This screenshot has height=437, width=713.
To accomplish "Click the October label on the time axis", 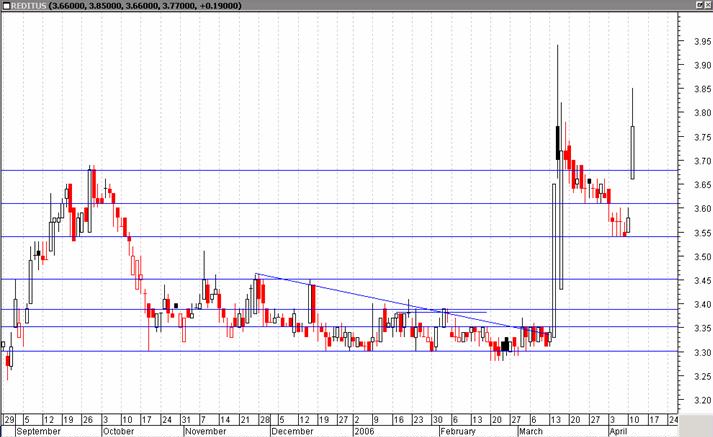I will (118, 431).
